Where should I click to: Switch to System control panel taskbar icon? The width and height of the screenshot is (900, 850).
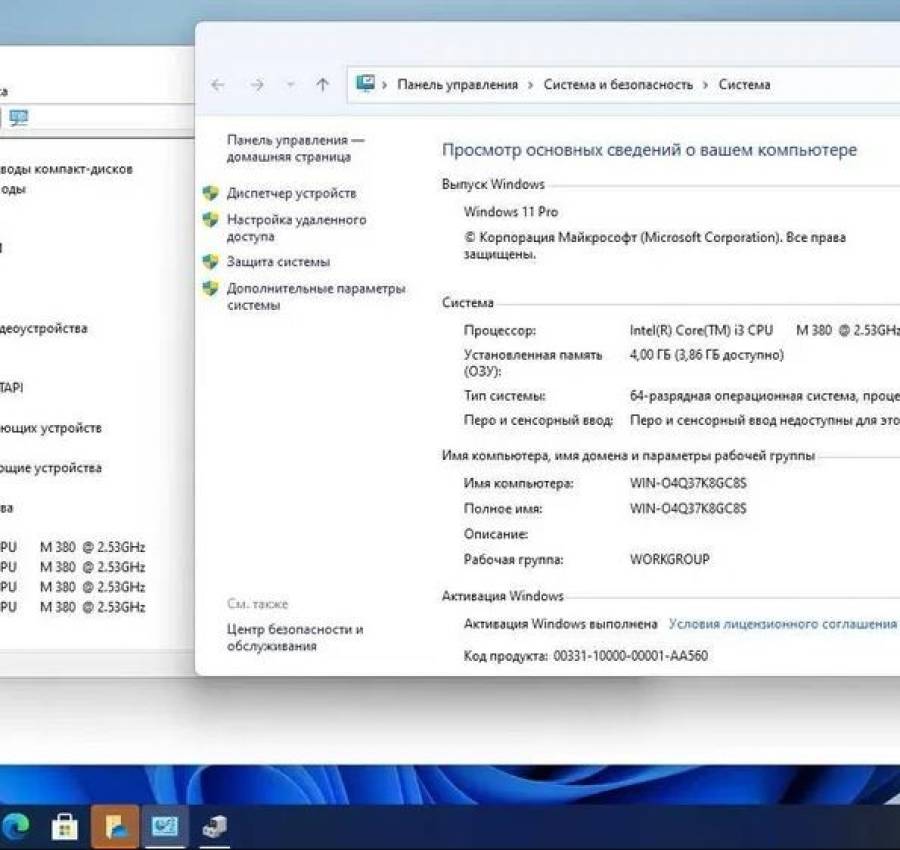[x=165, y=826]
